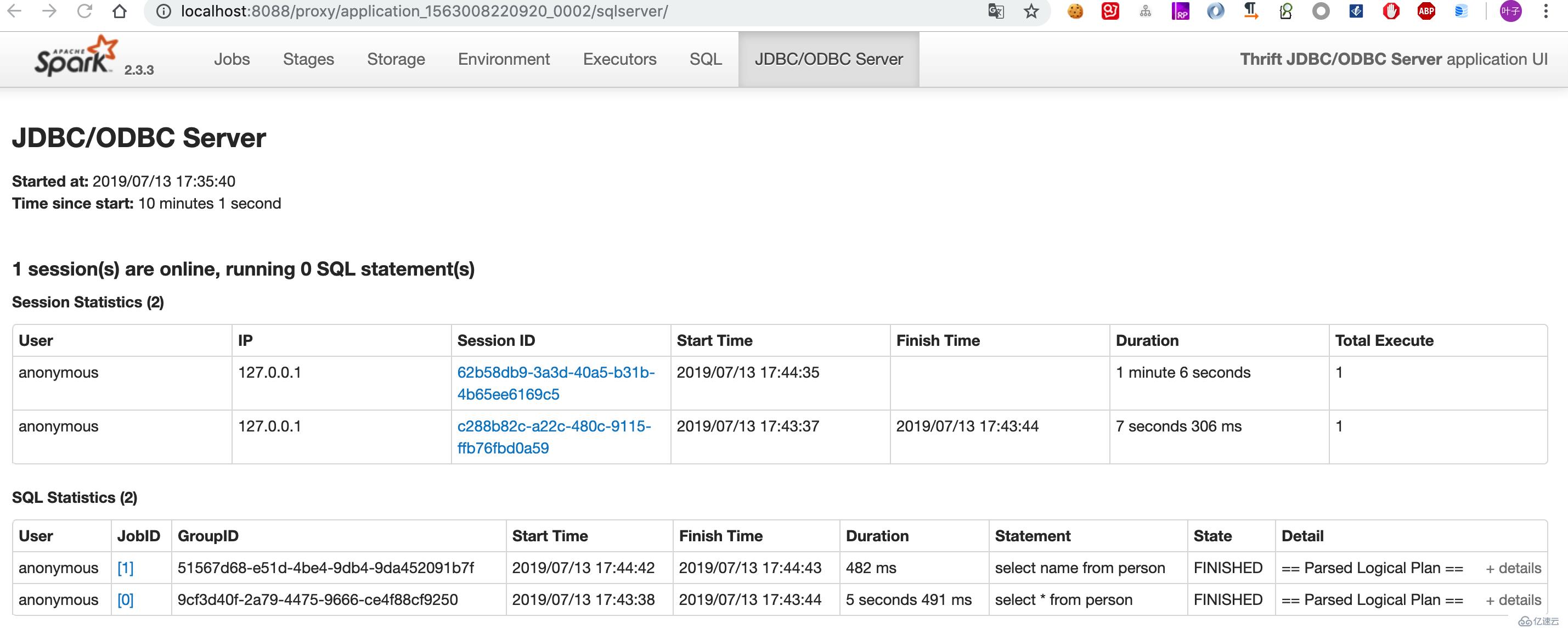This screenshot has width=1568, height=628.
Task: Switch to the Jobs tab
Action: click(232, 59)
